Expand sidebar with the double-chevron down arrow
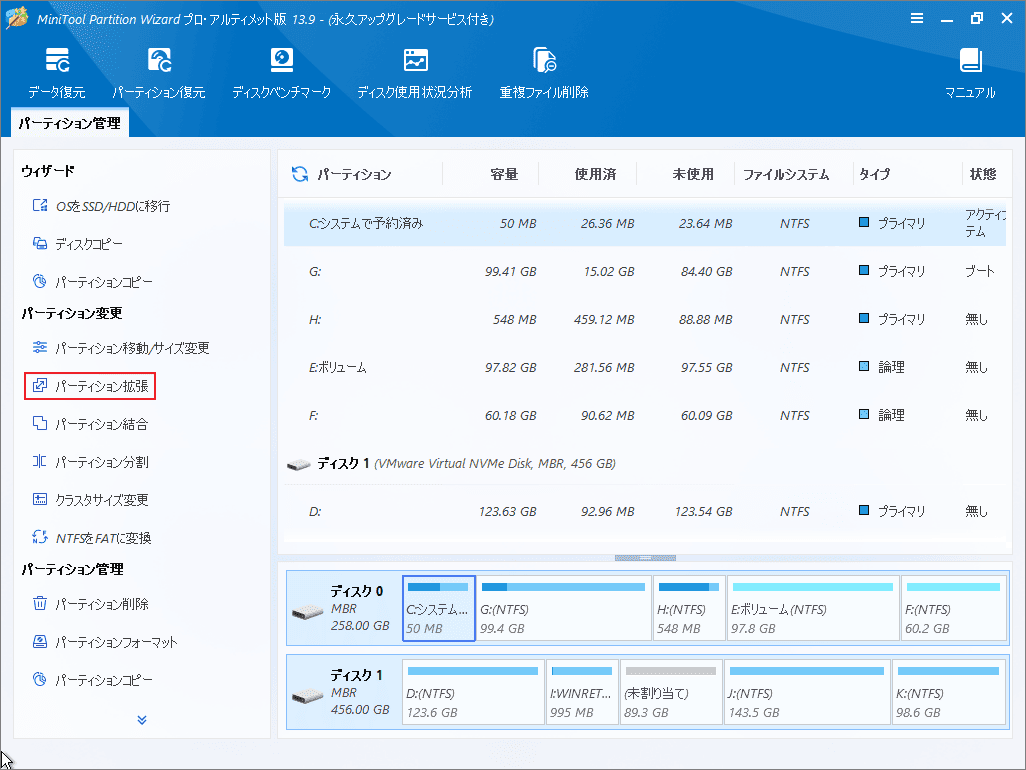 [142, 720]
